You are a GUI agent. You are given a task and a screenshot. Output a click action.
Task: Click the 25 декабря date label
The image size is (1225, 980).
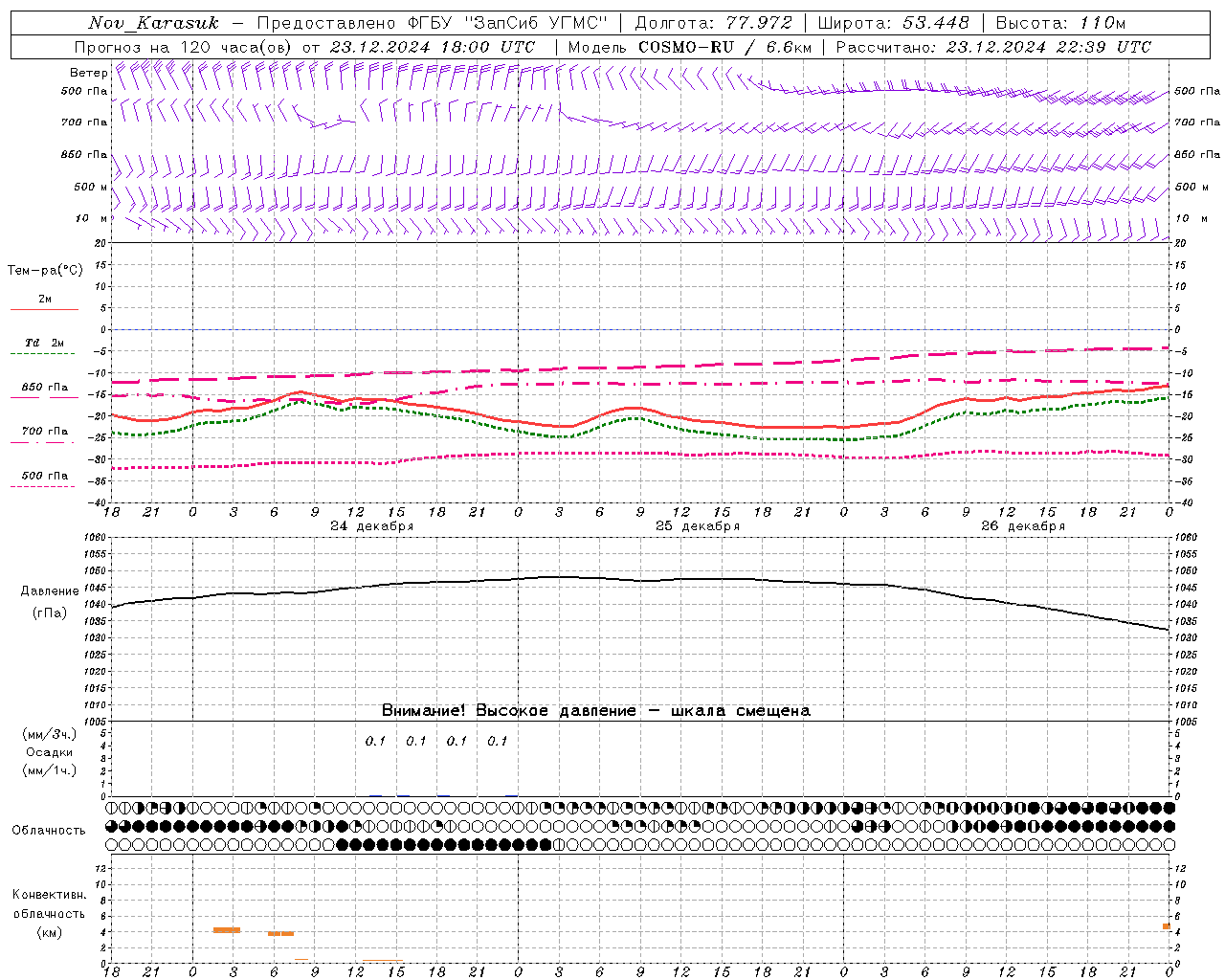pyautogui.click(x=698, y=526)
